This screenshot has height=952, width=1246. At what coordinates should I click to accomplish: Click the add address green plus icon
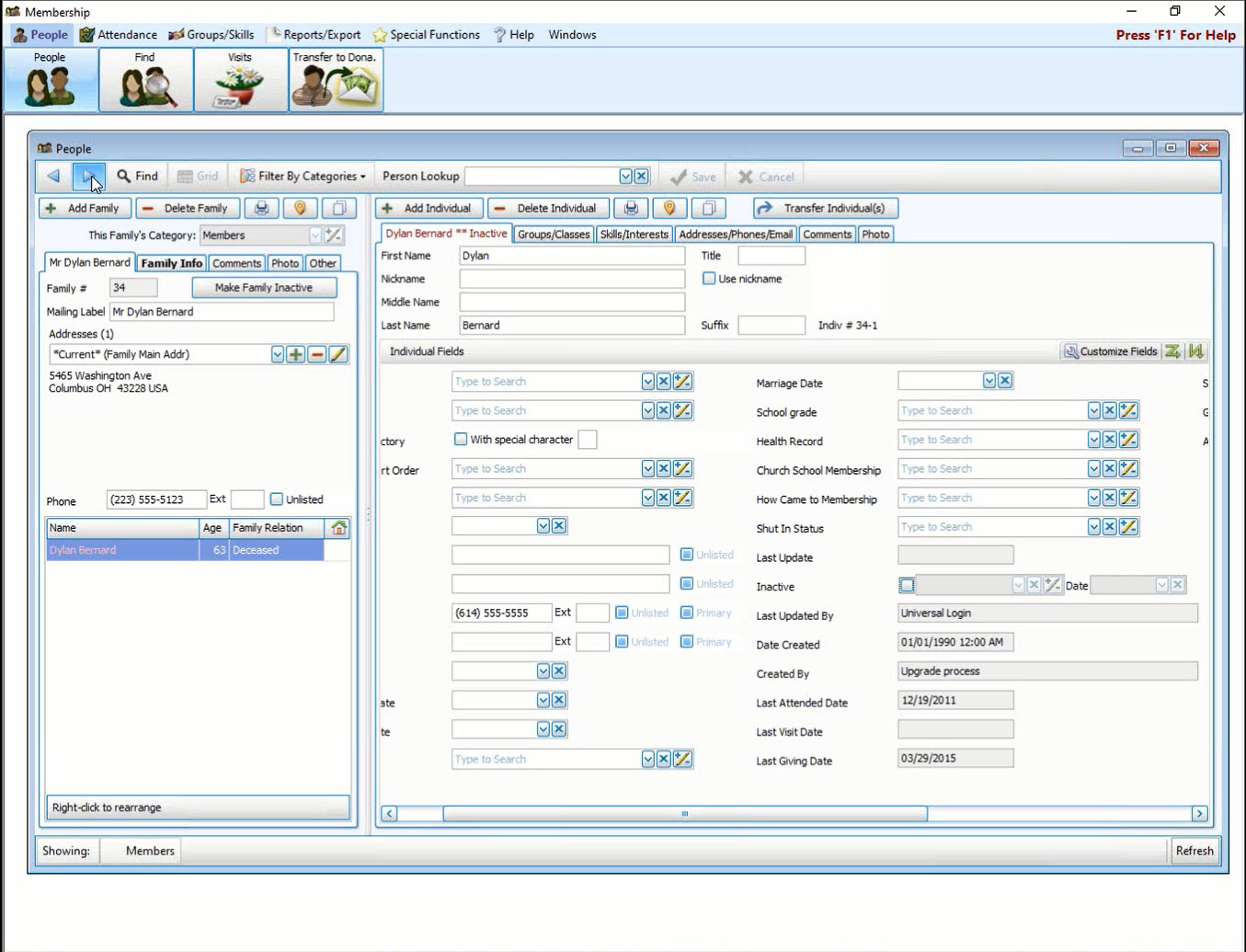point(295,354)
